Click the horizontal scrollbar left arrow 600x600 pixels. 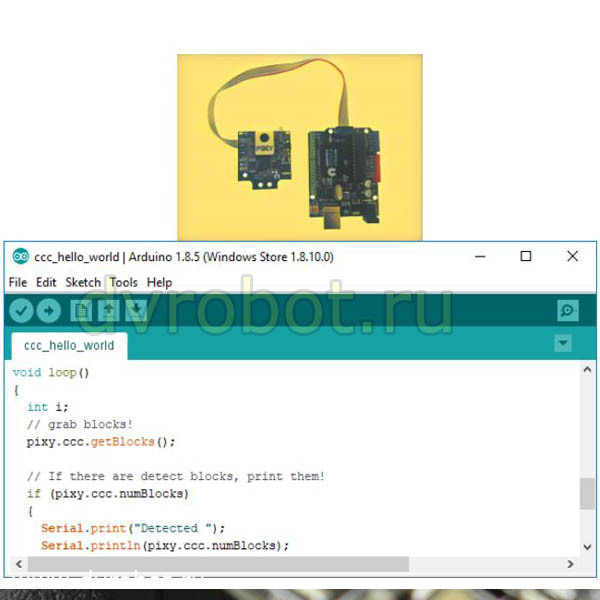click(19, 564)
